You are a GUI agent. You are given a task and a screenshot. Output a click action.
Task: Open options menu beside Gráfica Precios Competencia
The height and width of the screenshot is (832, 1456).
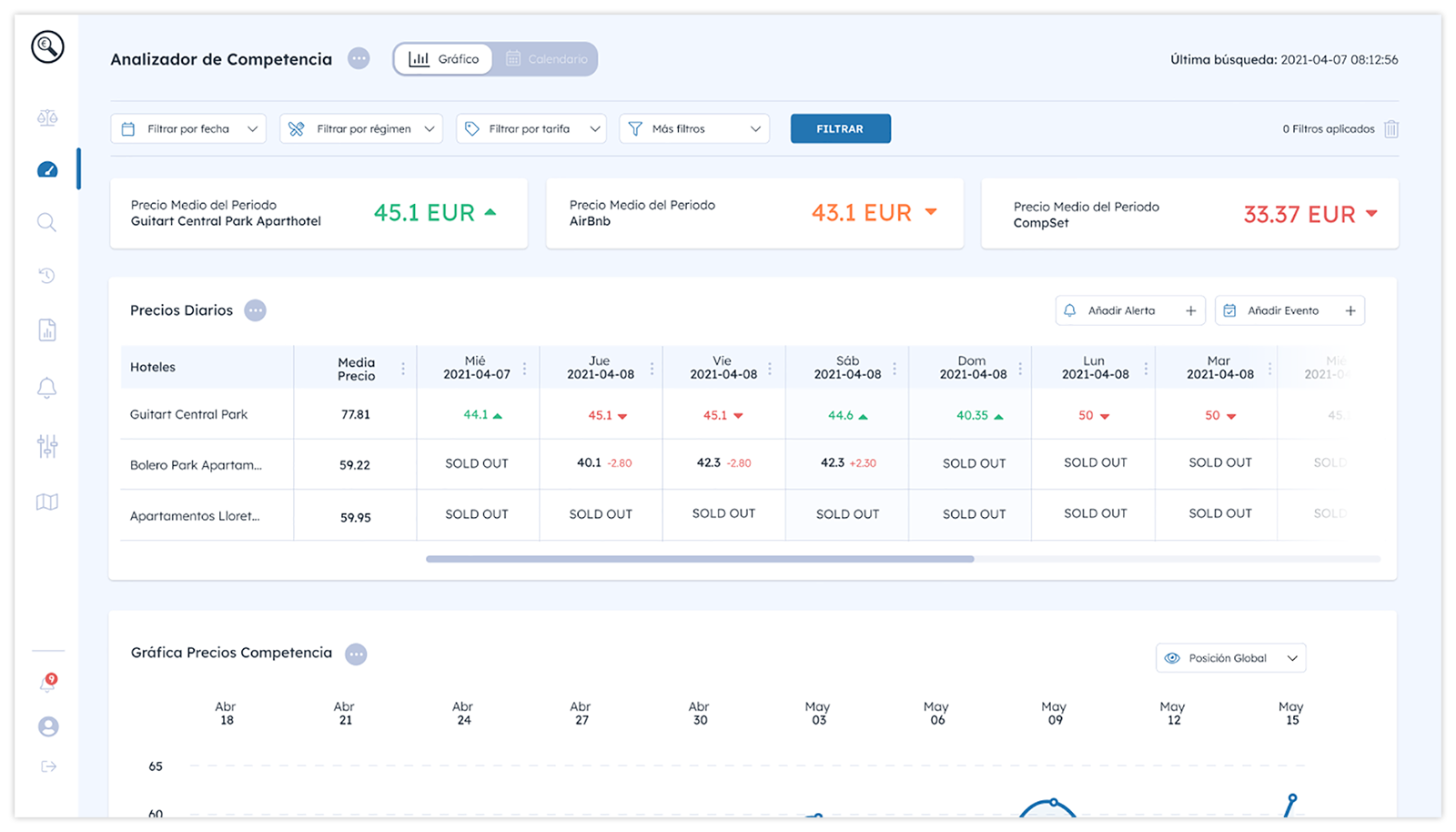click(356, 654)
